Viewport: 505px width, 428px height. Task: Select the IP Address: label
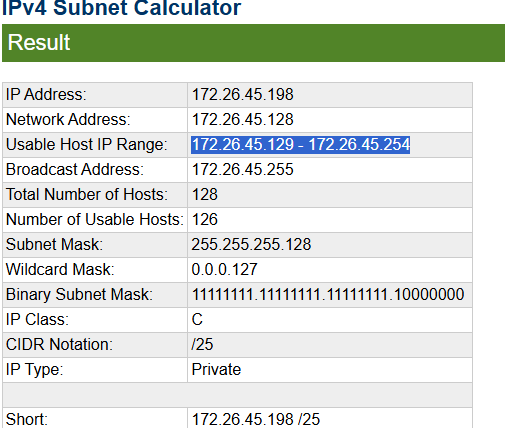pyautogui.click(x=46, y=94)
